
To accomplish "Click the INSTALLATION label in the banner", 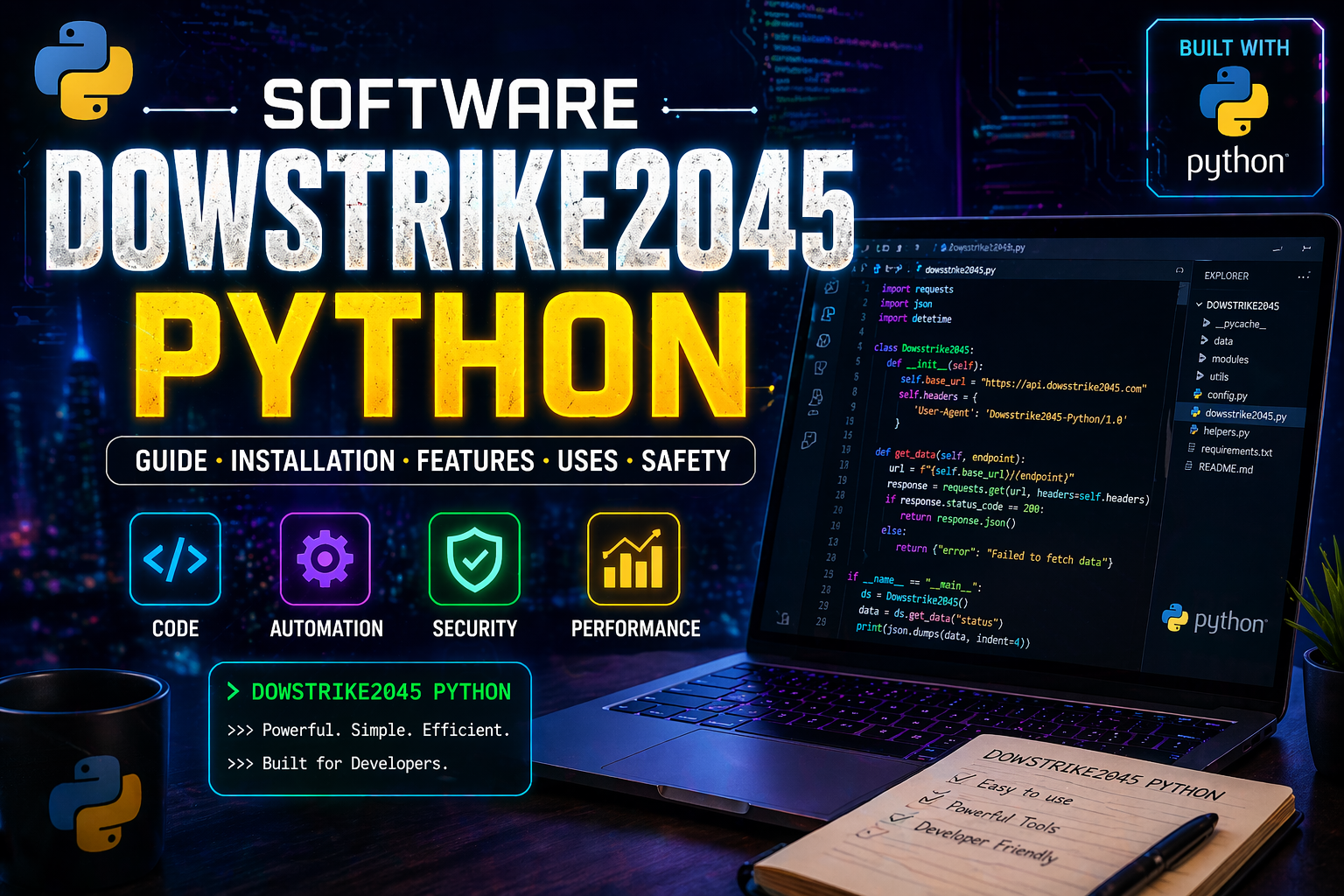I will coord(312,461).
